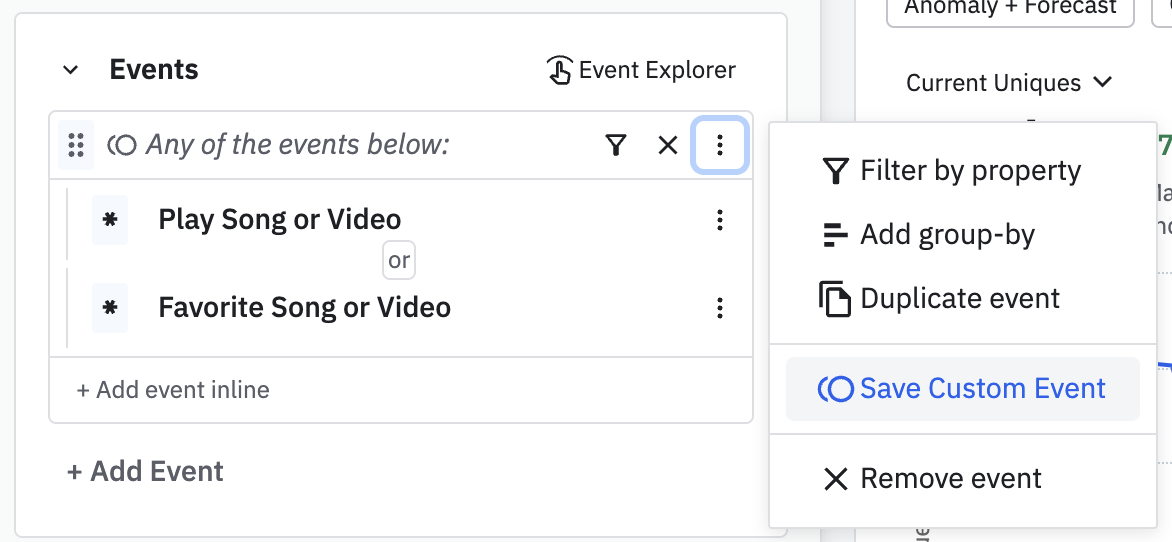
Task: Click the + Add Event button
Action: (x=146, y=471)
